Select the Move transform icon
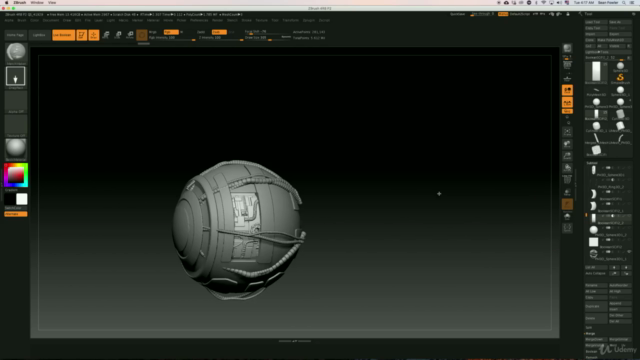 106,35
